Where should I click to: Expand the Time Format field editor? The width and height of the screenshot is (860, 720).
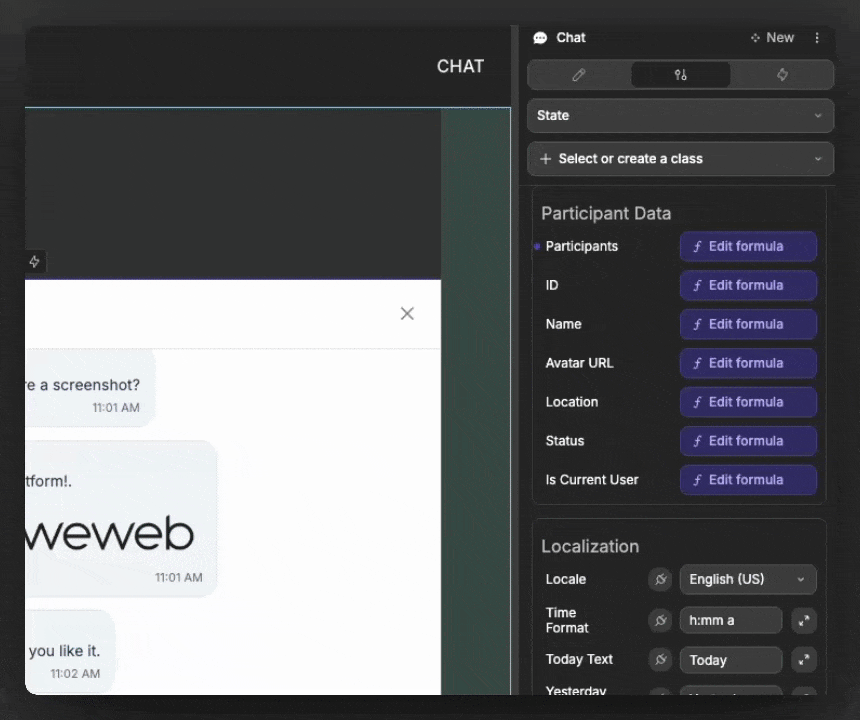[x=804, y=621]
